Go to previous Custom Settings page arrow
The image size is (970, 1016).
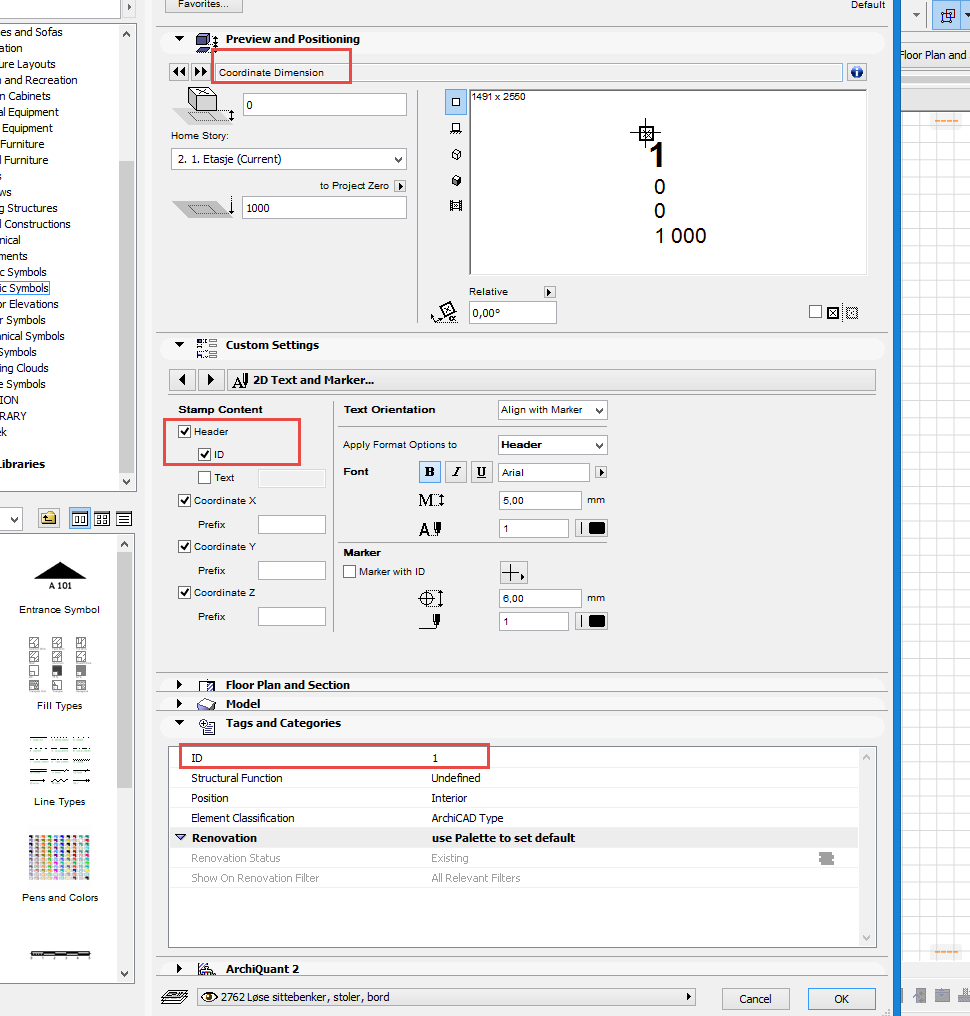point(181,380)
